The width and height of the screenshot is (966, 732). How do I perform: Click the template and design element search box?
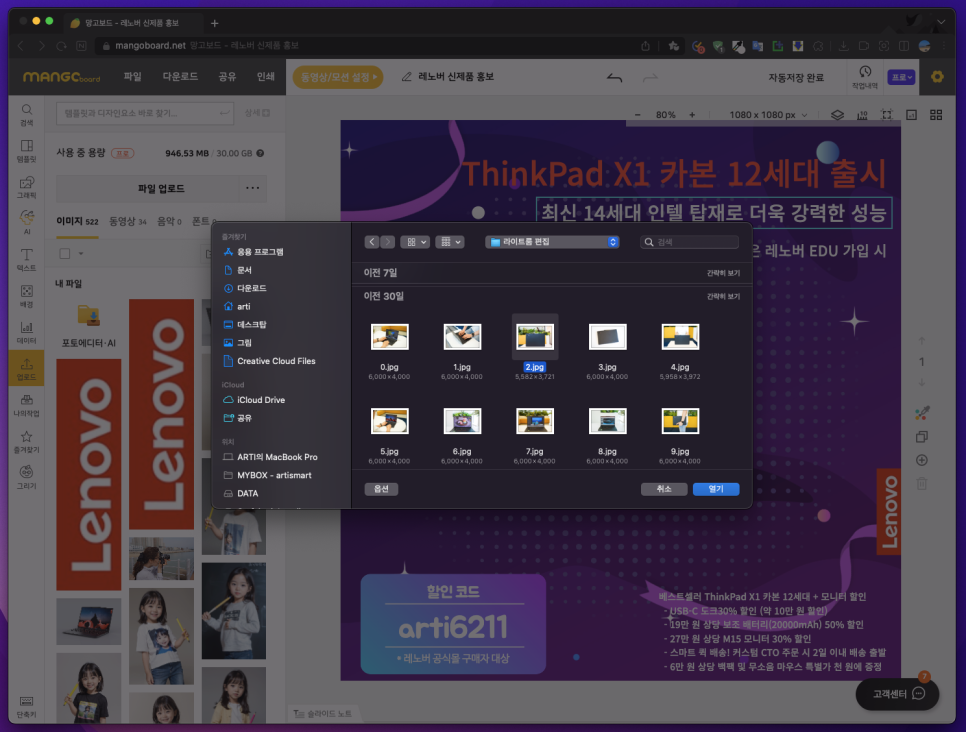coord(145,113)
